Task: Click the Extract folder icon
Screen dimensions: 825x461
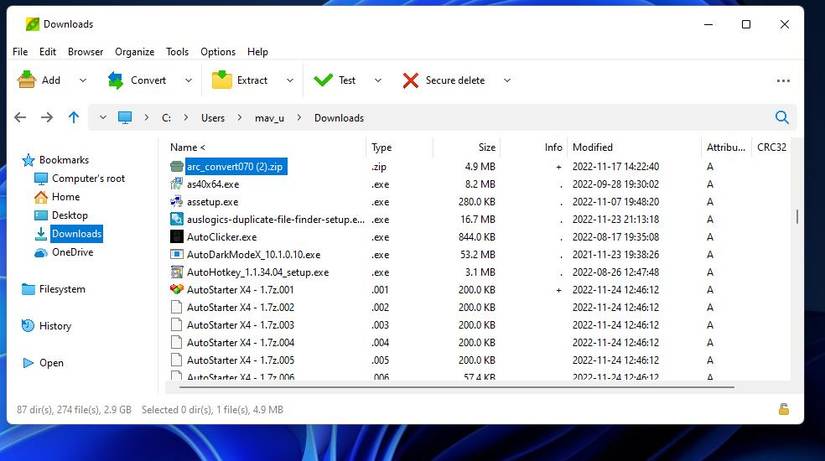Action: tap(222, 80)
